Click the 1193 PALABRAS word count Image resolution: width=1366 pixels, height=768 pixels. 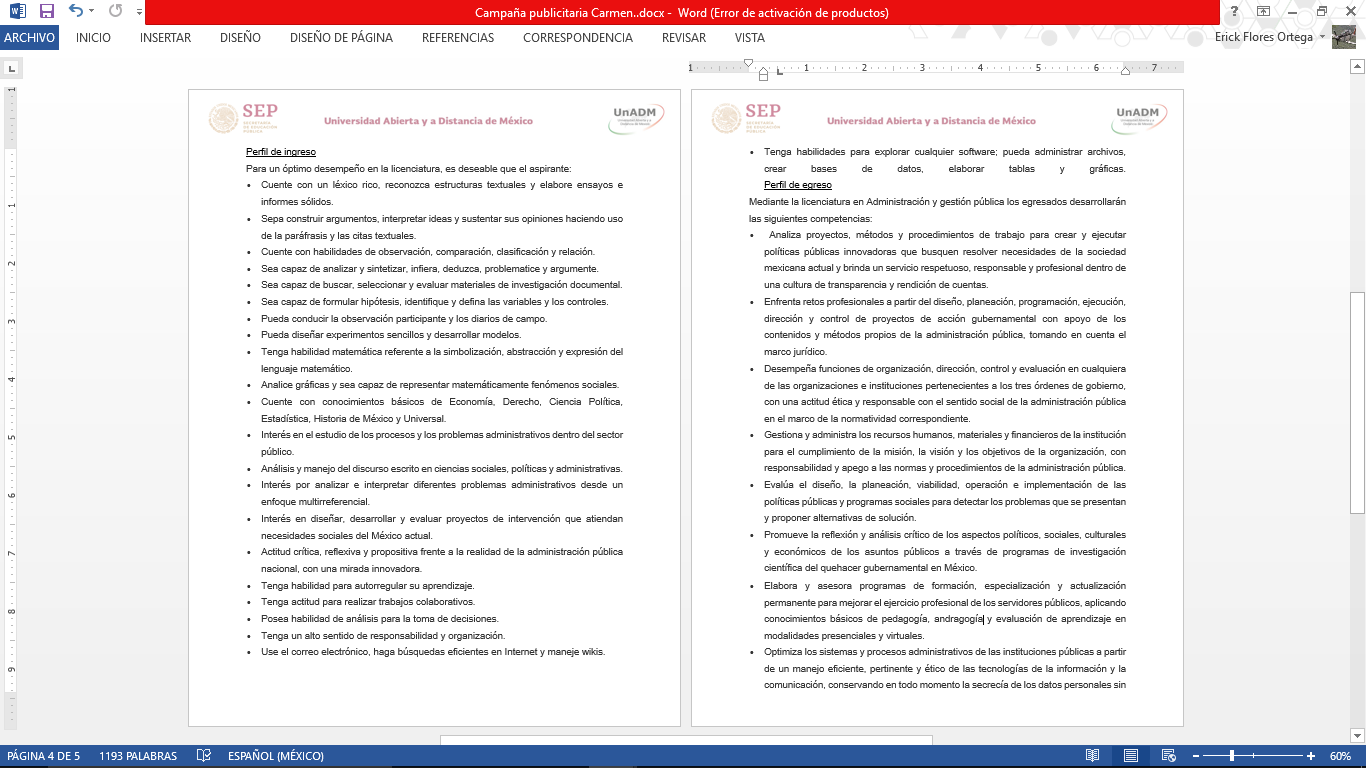(138, 756)
